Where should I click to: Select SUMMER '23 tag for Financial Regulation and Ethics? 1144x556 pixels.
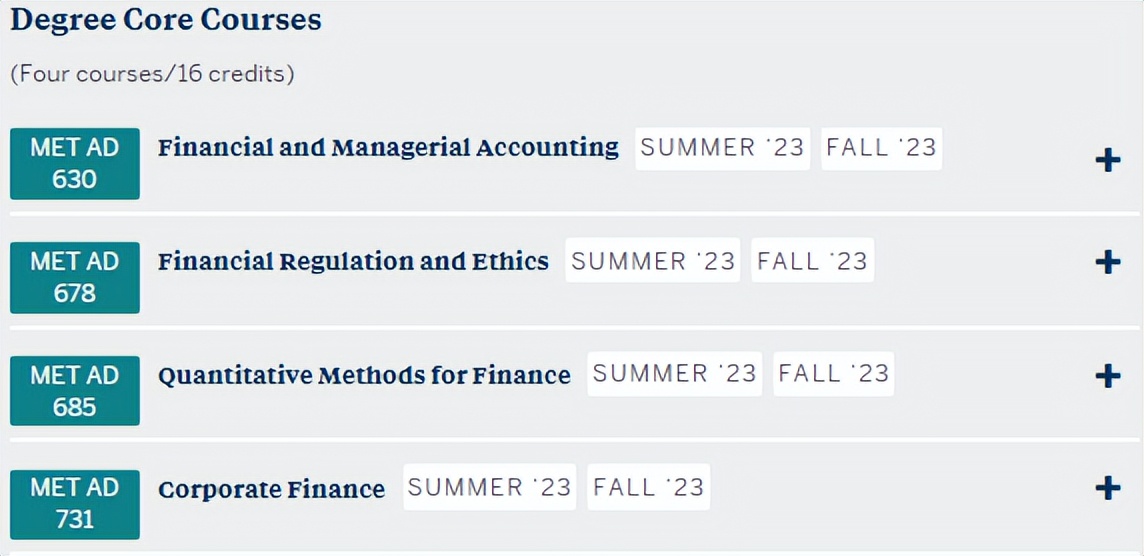click(653, 261)
